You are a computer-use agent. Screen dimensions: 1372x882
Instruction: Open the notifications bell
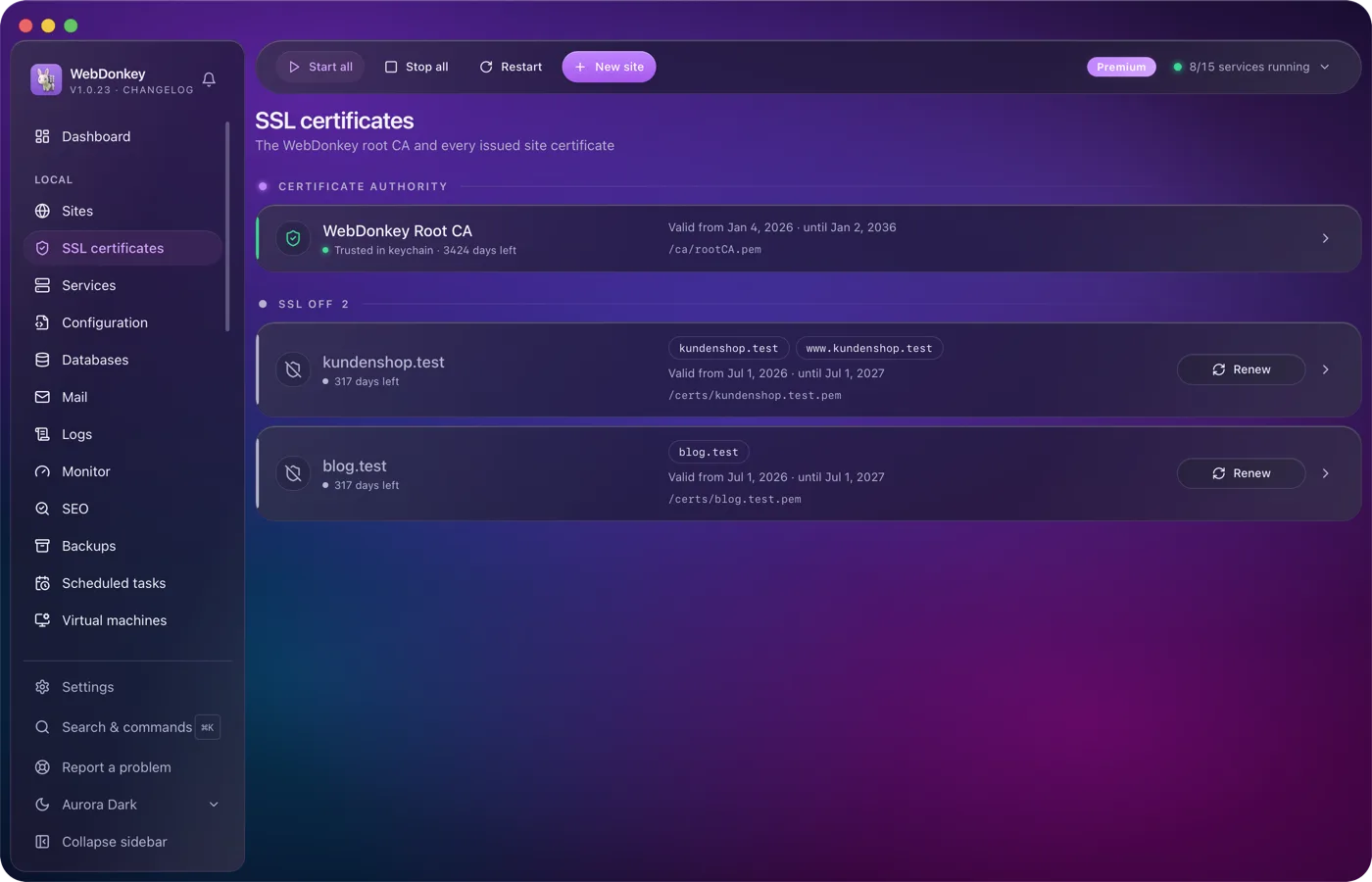[209, 79]
